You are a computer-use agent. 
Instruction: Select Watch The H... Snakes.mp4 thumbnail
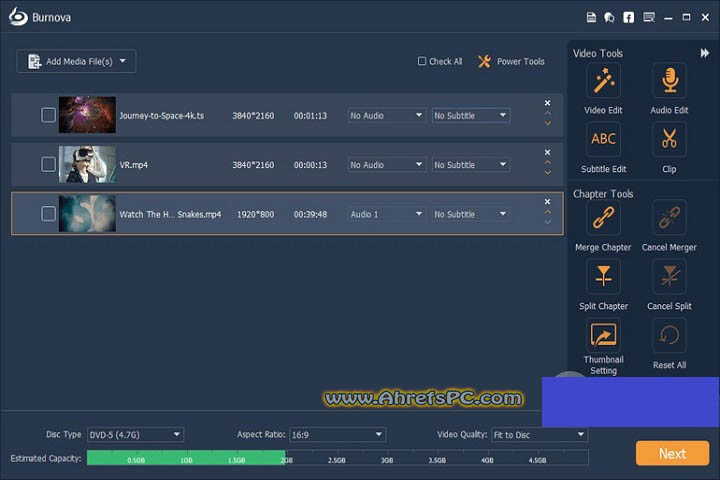coord(87,213)
